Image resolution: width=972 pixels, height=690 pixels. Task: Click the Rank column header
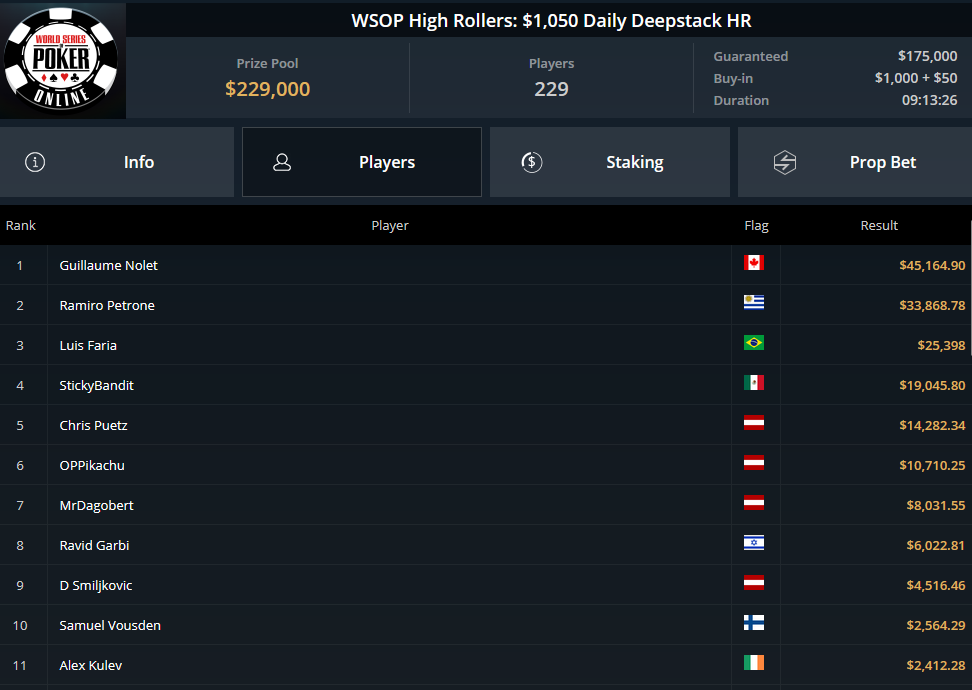[20, 226]
